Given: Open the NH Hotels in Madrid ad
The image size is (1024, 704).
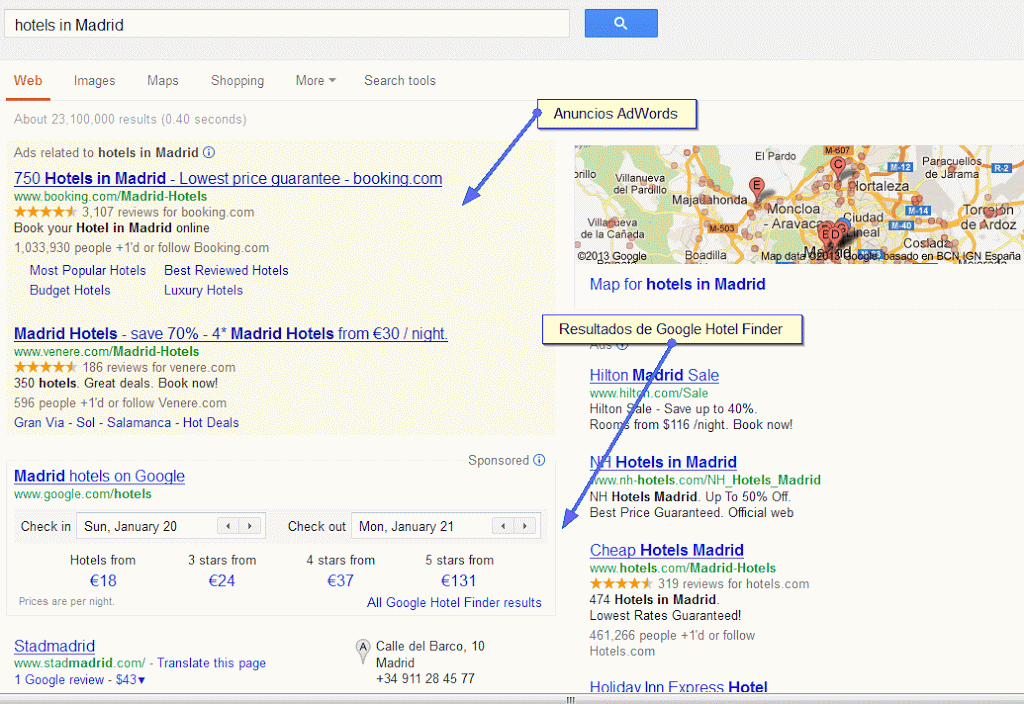Looking at the screenshot, I should click(663, 462).
